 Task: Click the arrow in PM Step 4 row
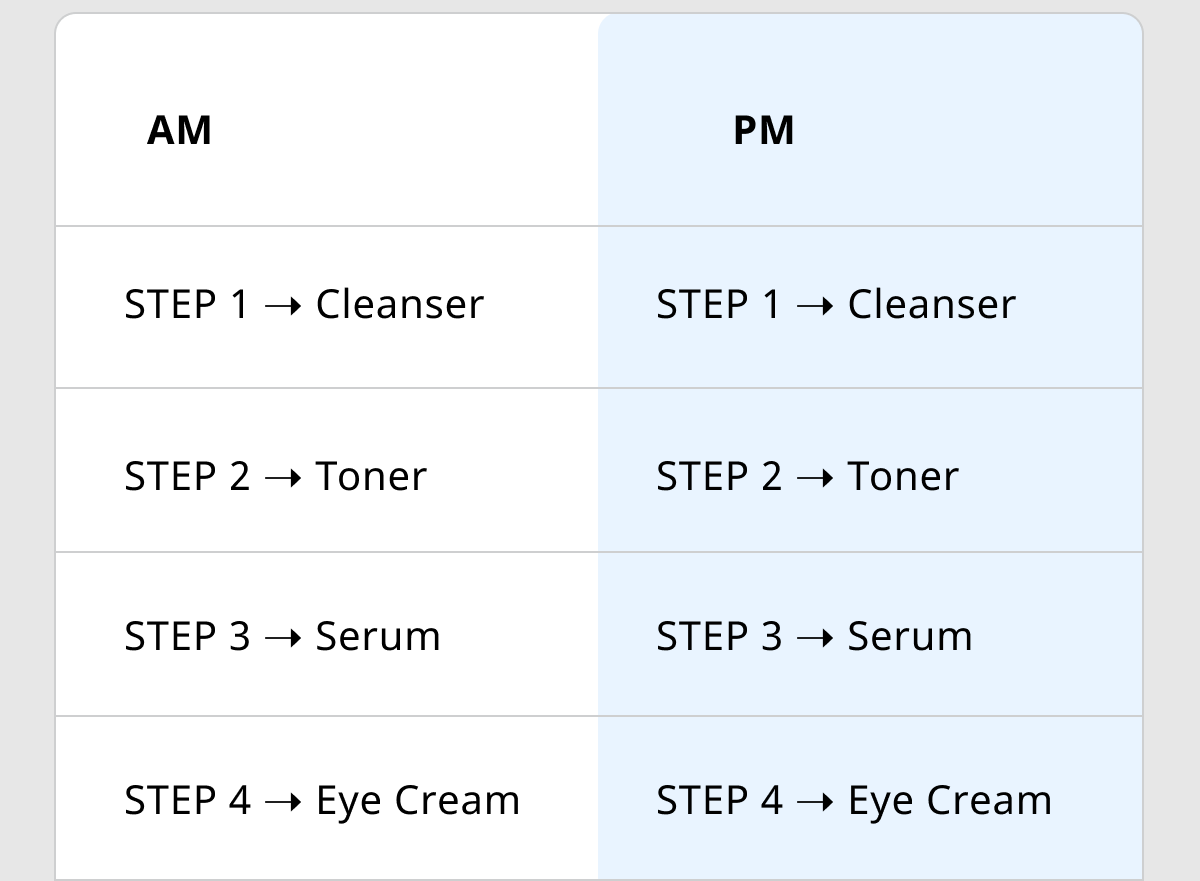(815, 802)
